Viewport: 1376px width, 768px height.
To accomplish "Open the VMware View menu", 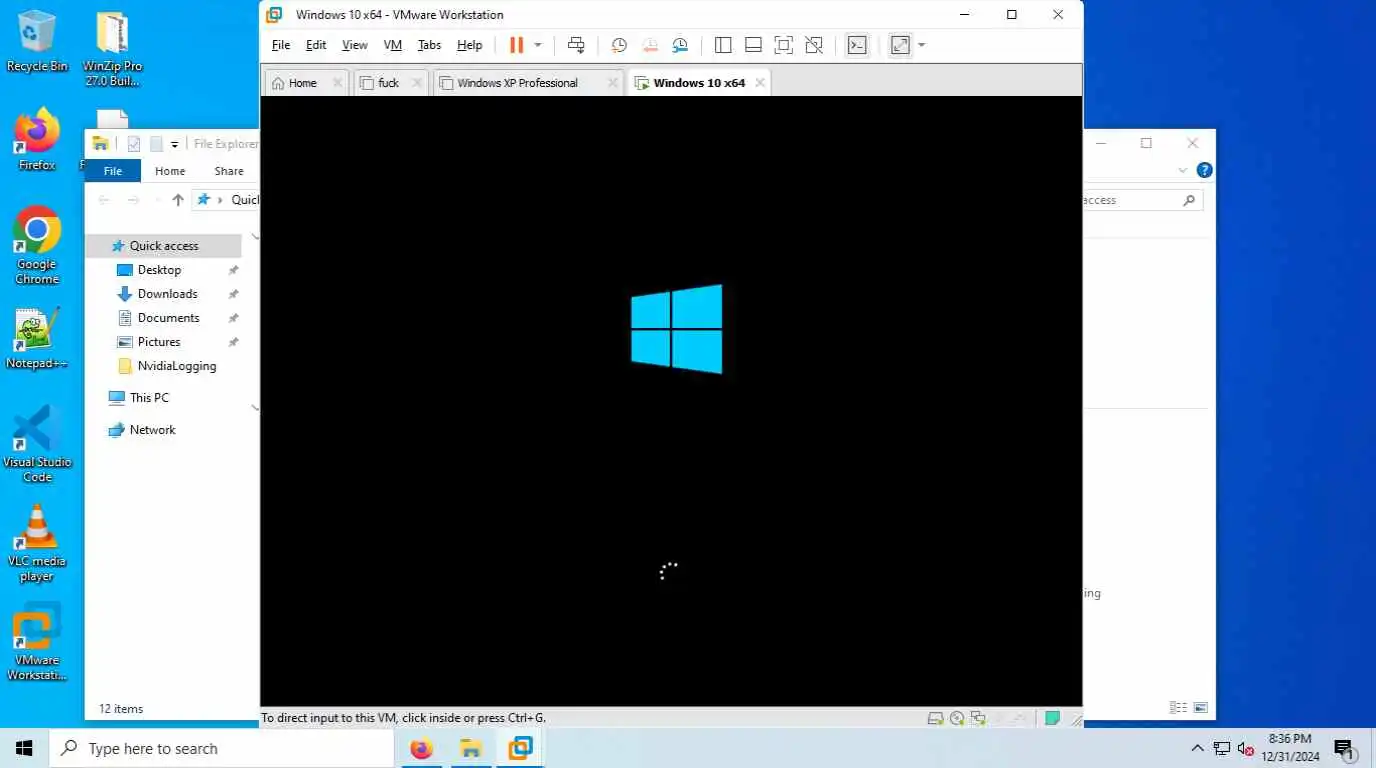I will point(355,45).
